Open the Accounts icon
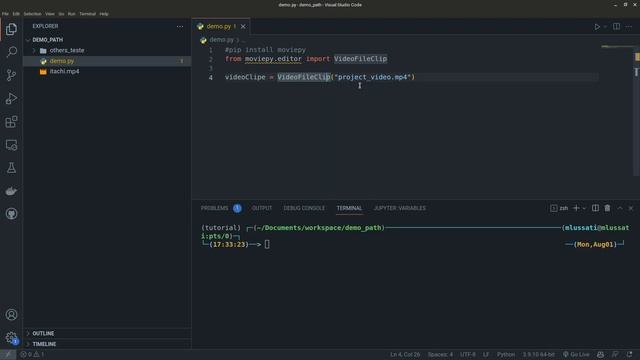The width and height of the screenshot is (640, 360). 11,315
